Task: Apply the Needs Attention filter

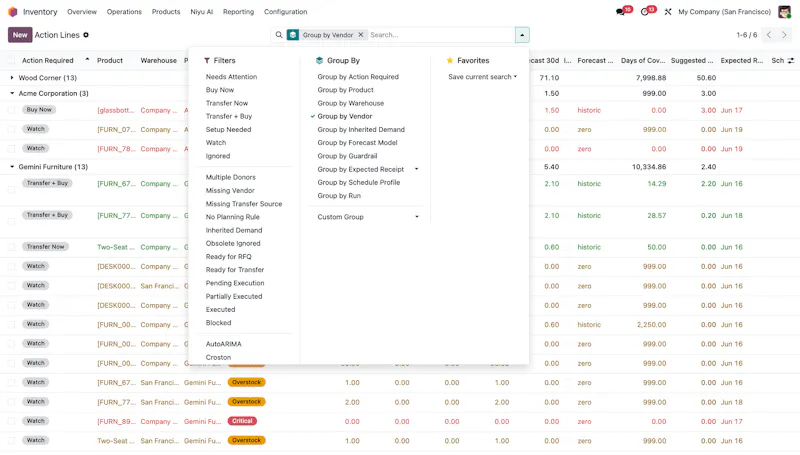Action: [x=231, y=77]
